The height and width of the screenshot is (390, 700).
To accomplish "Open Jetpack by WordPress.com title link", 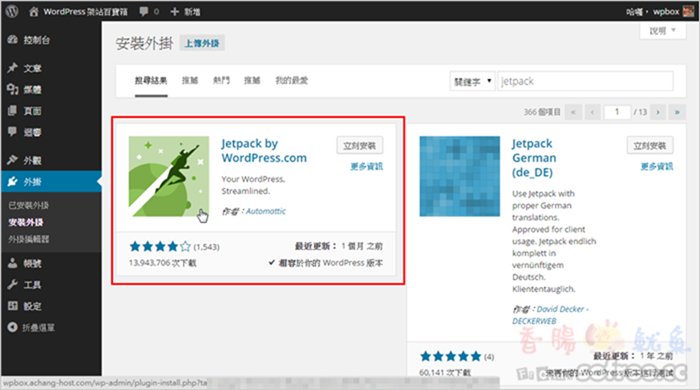I will click(264, 151).
